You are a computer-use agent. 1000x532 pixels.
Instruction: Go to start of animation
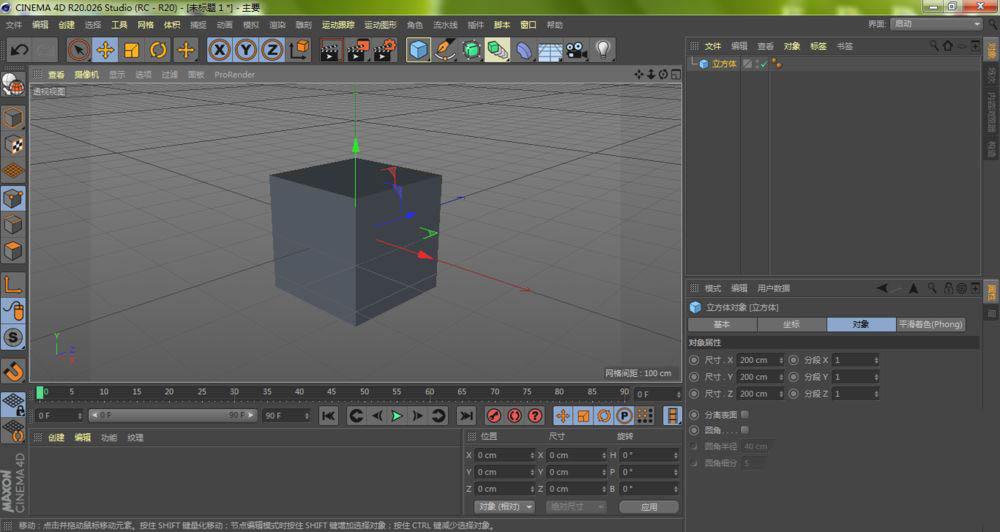(328, 416)
